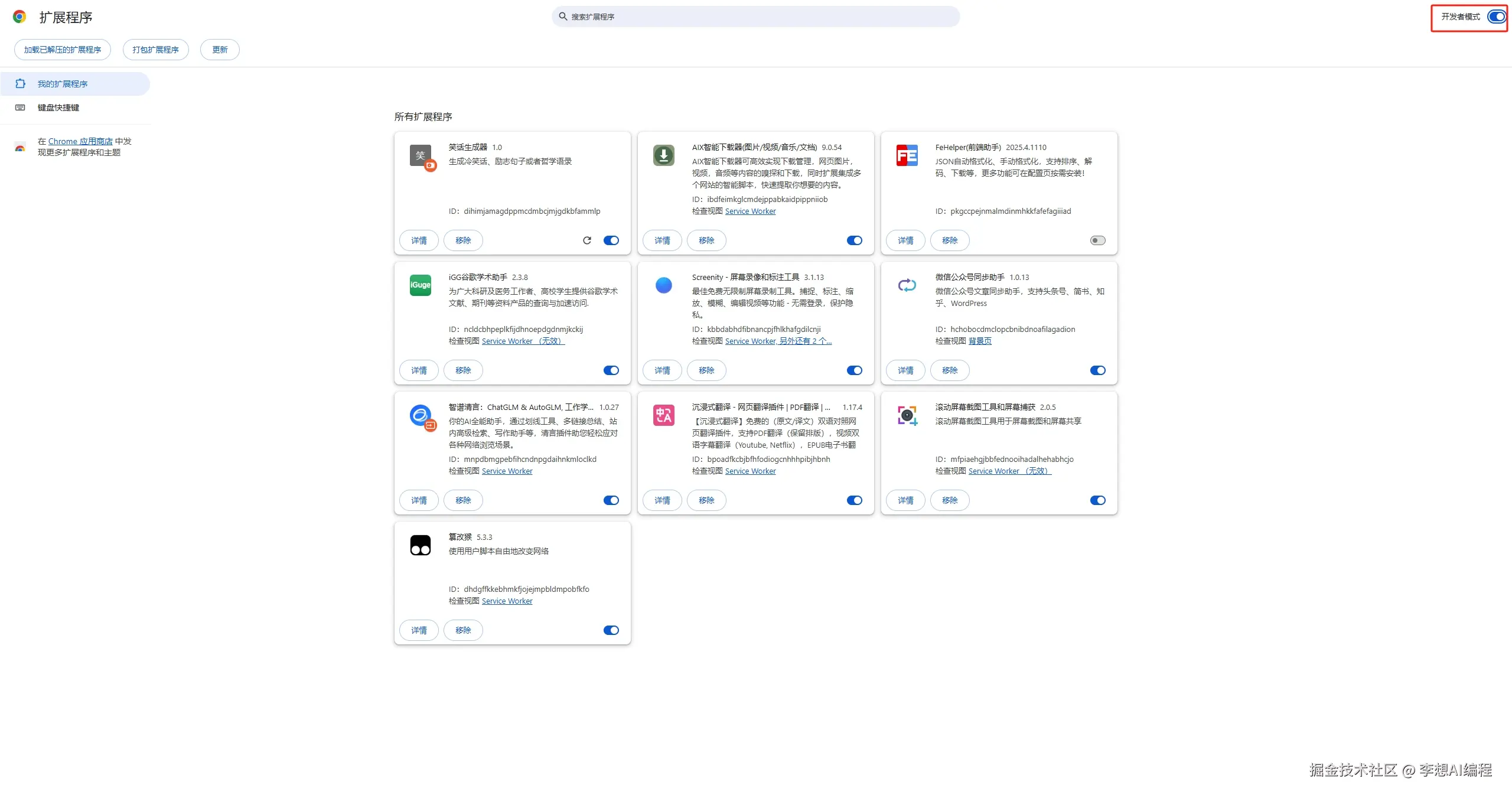Click the 微信公众号同步助手 sync icon
The width and height of the screenshot is (1512, 798).
click(x=907, y=285)
